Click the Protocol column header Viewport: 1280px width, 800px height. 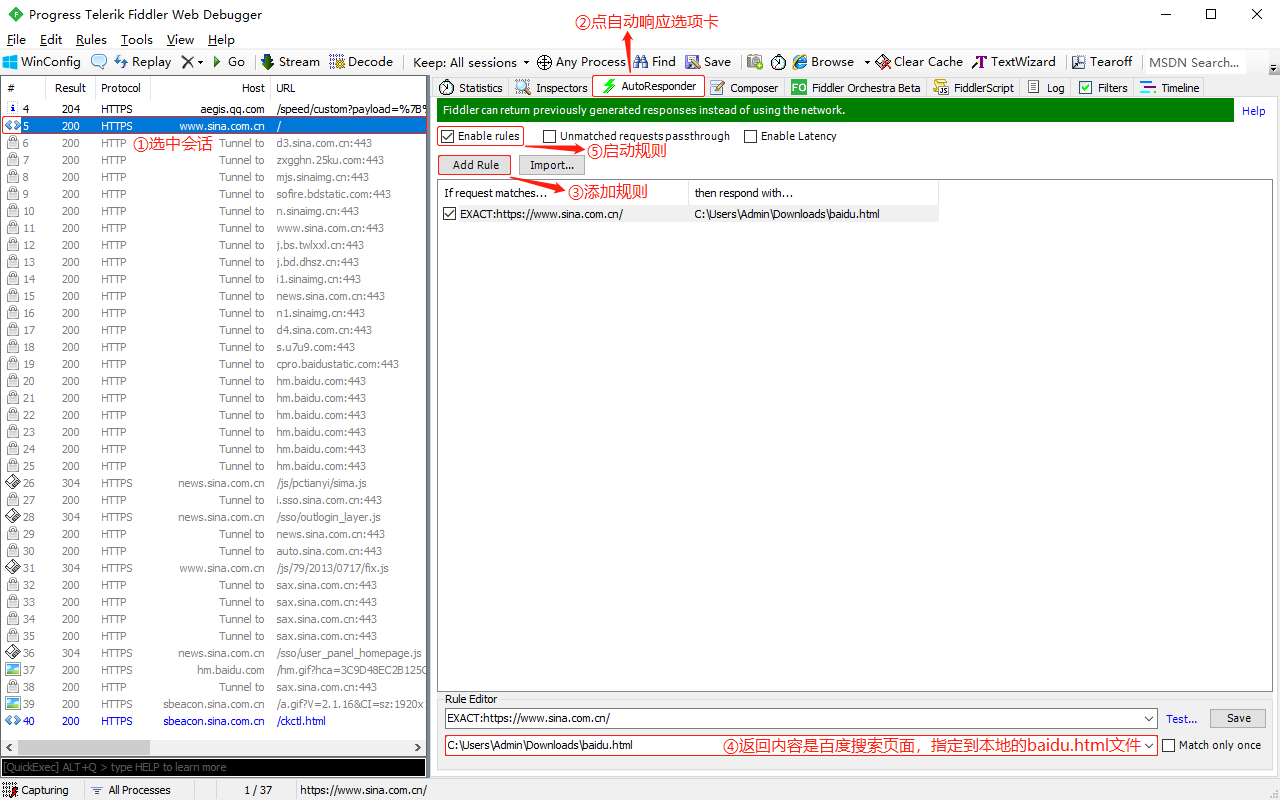click(x=121, y=88)
